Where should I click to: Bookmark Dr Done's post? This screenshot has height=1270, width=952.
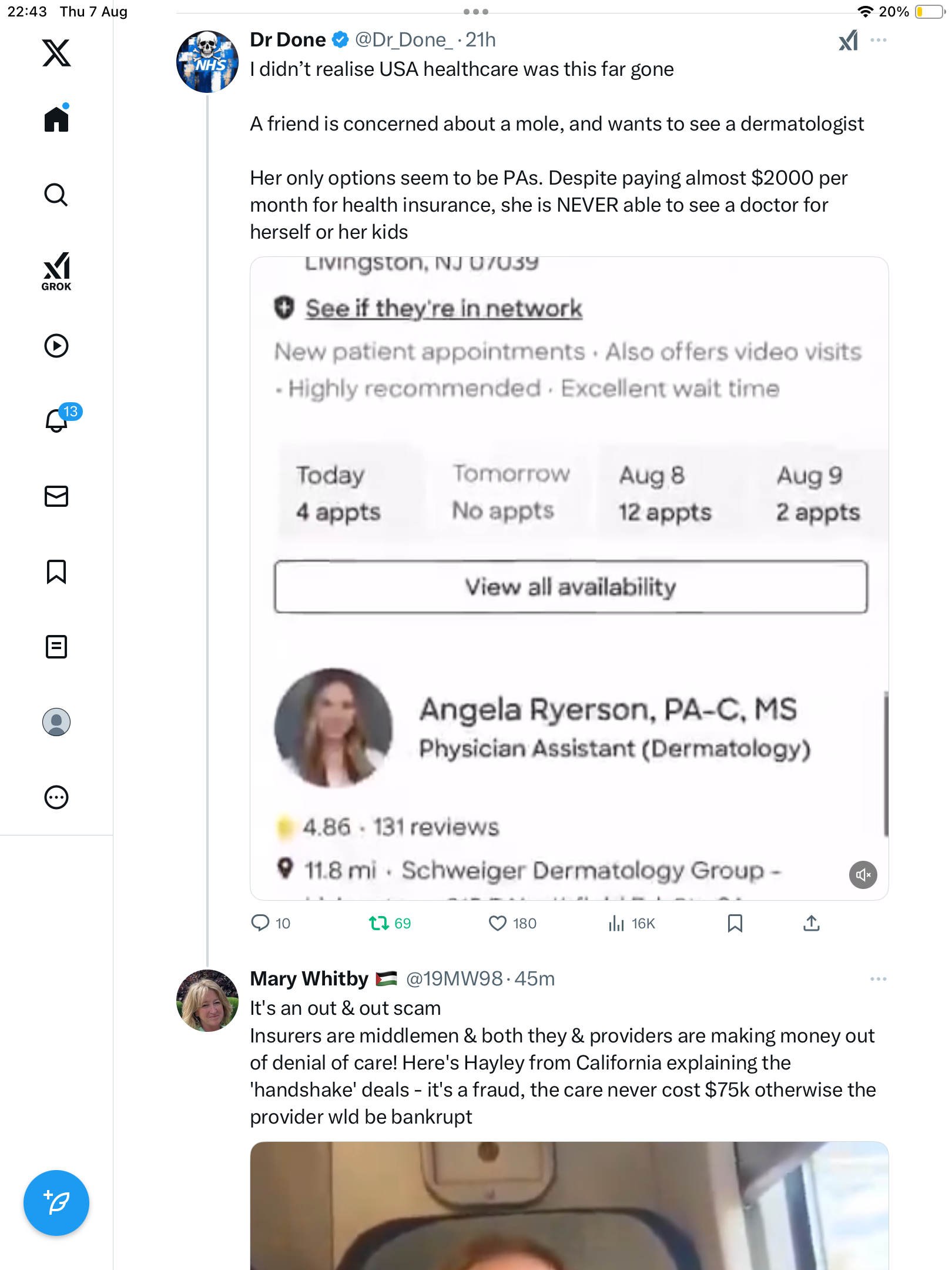[x=735, y=923]
